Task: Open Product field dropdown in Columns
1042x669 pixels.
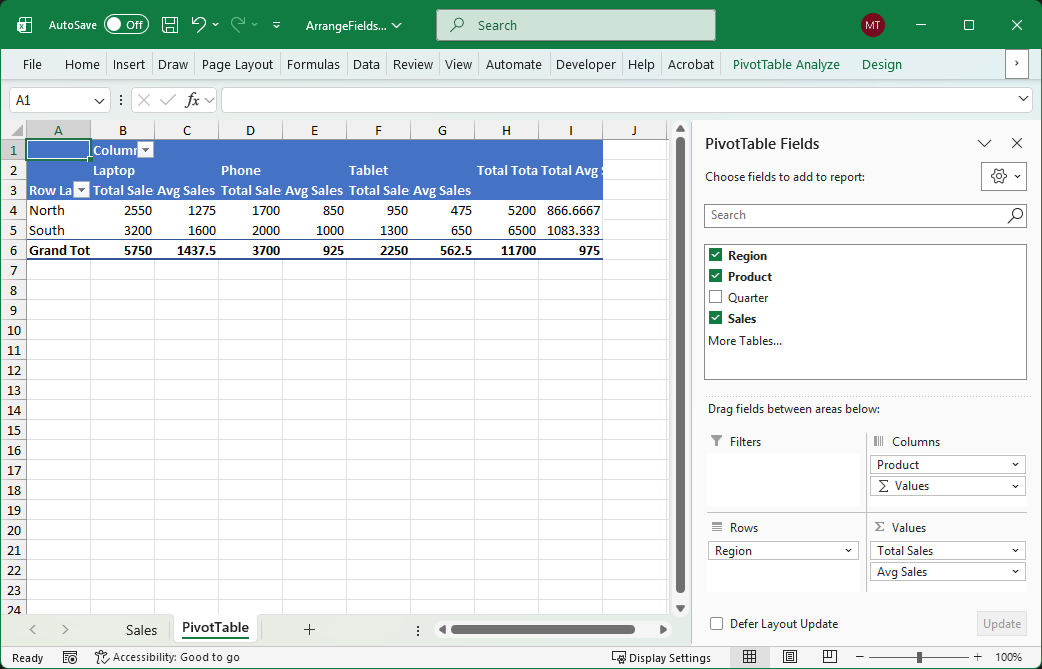Action: (x=1015, y=465)
